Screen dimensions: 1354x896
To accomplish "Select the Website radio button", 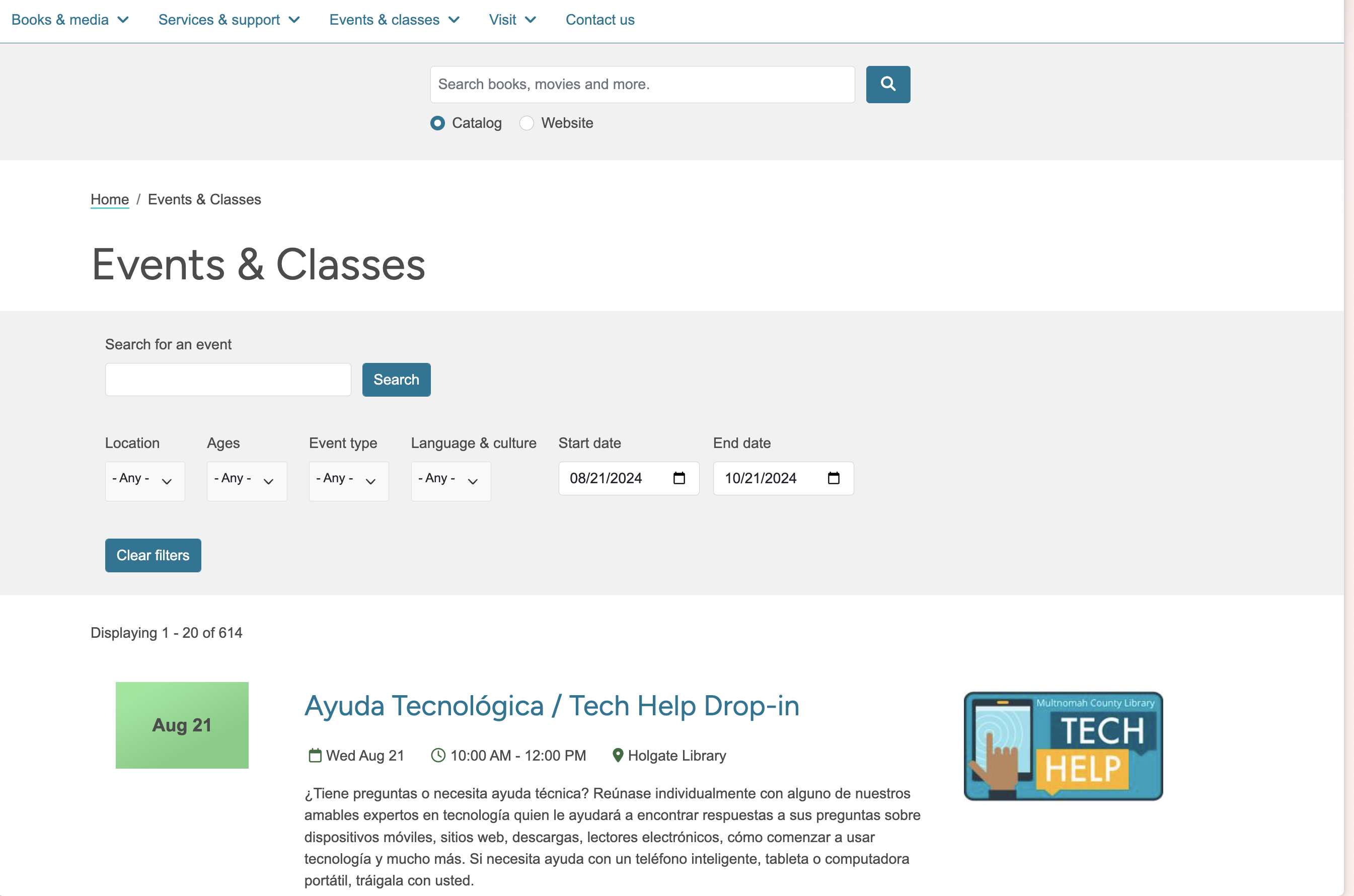I will click(x=527, y=123).
